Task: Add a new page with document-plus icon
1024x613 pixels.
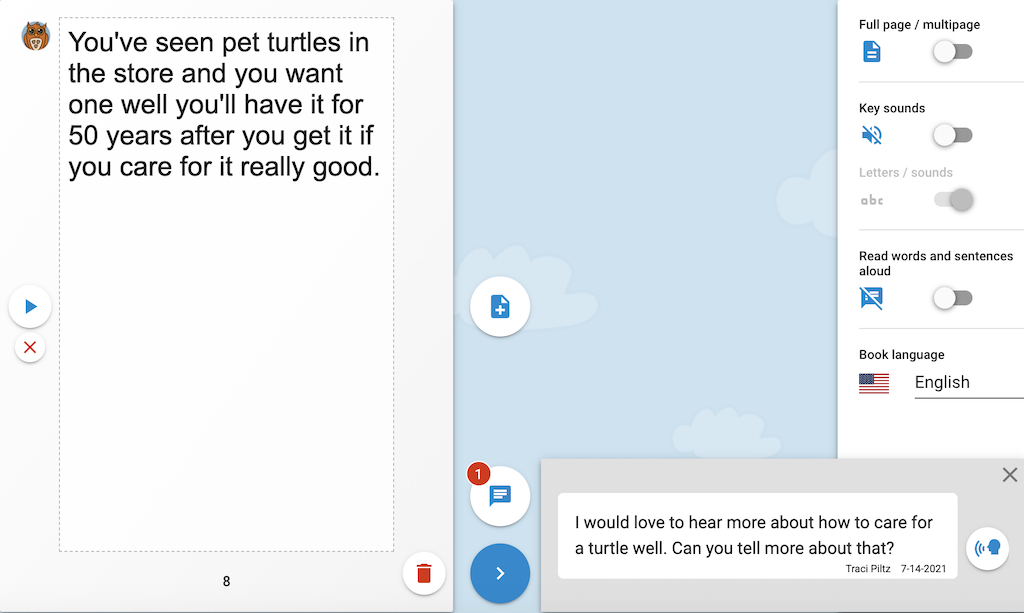Action: coord(500,306)
